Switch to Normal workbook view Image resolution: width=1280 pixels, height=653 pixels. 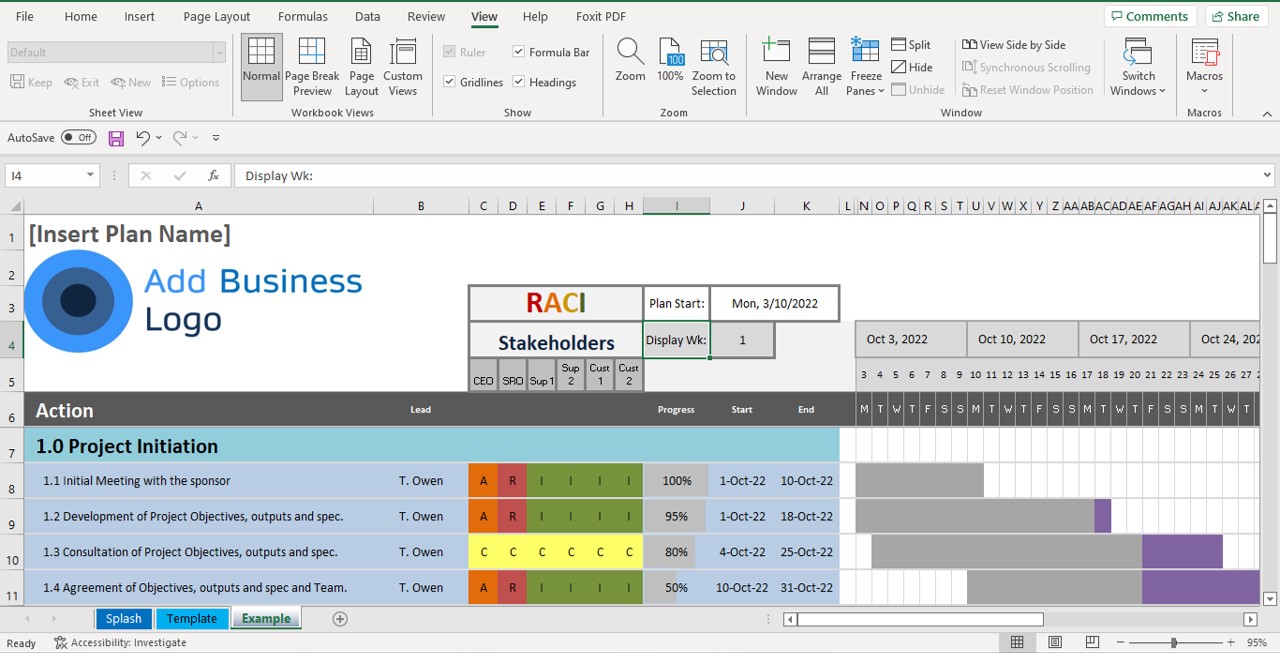coord(261,67)
